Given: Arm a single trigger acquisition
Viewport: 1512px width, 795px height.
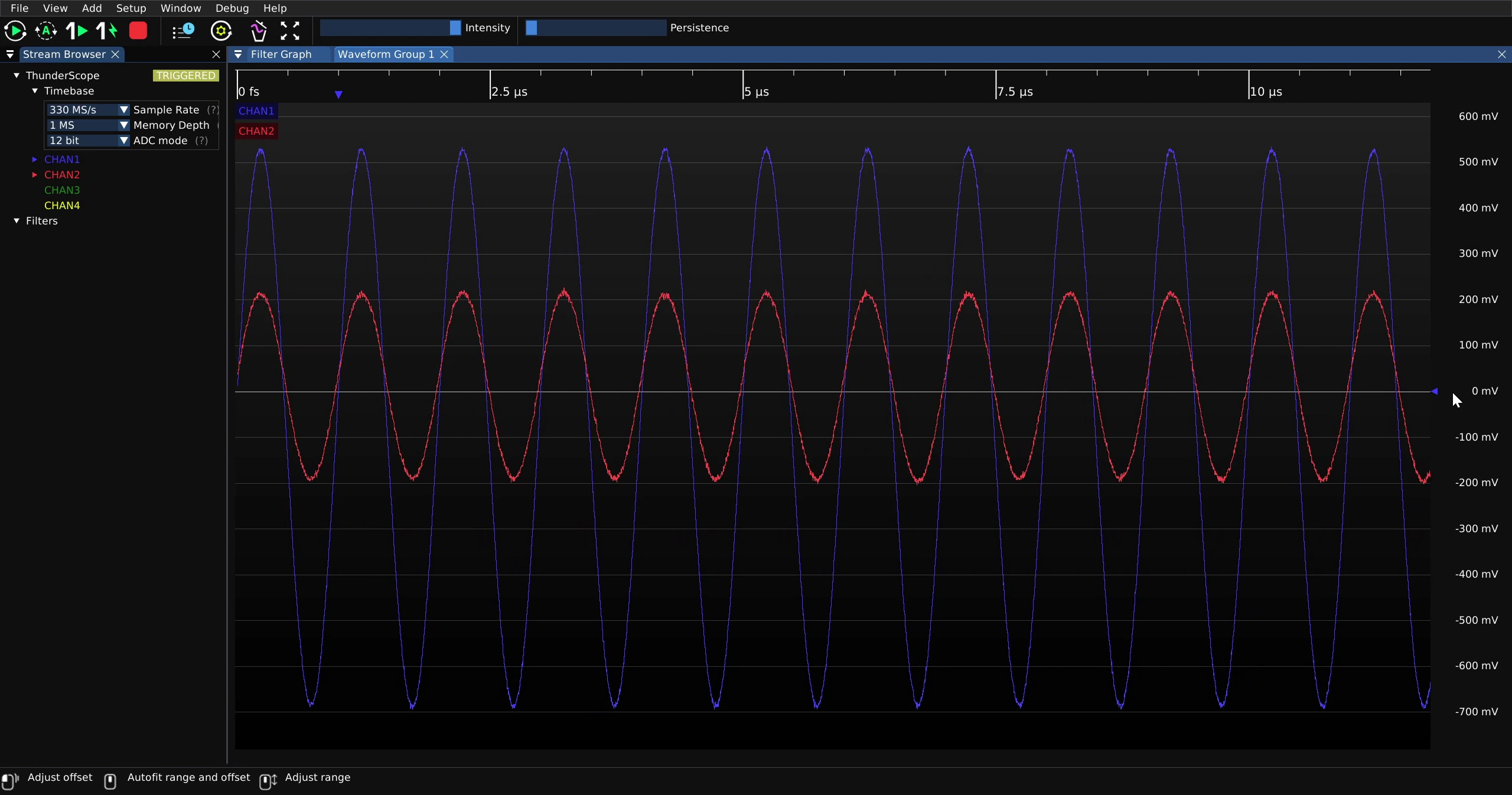Looking at the screenshot, I should [76, 31].
